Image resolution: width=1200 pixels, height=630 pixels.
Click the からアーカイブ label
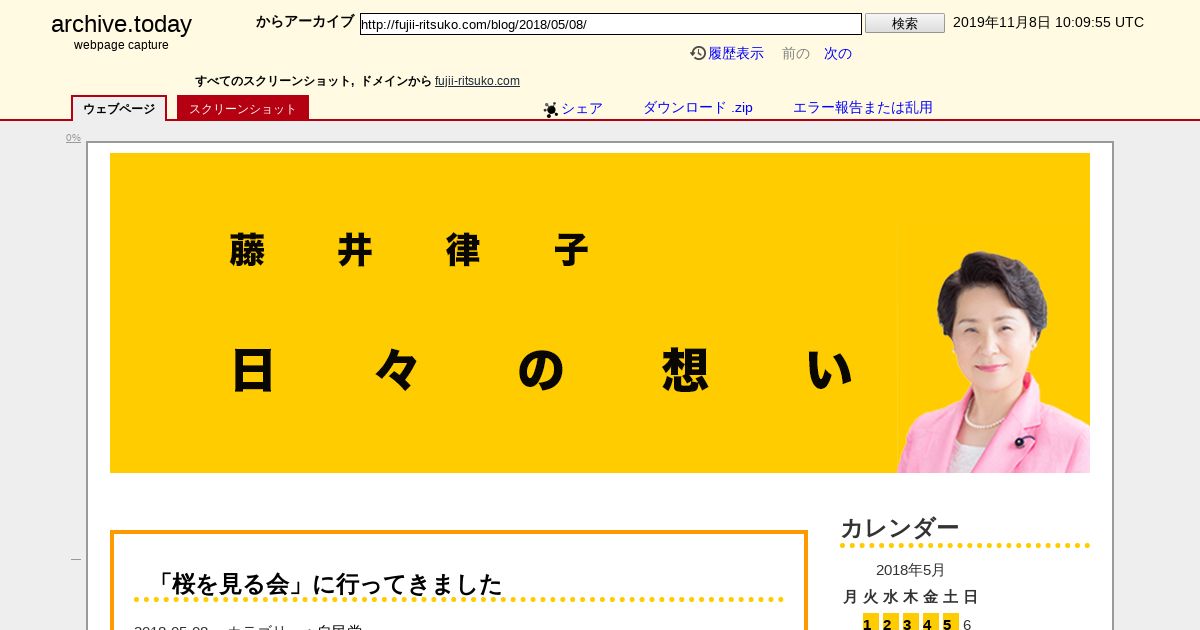click(x=305, y=21)
